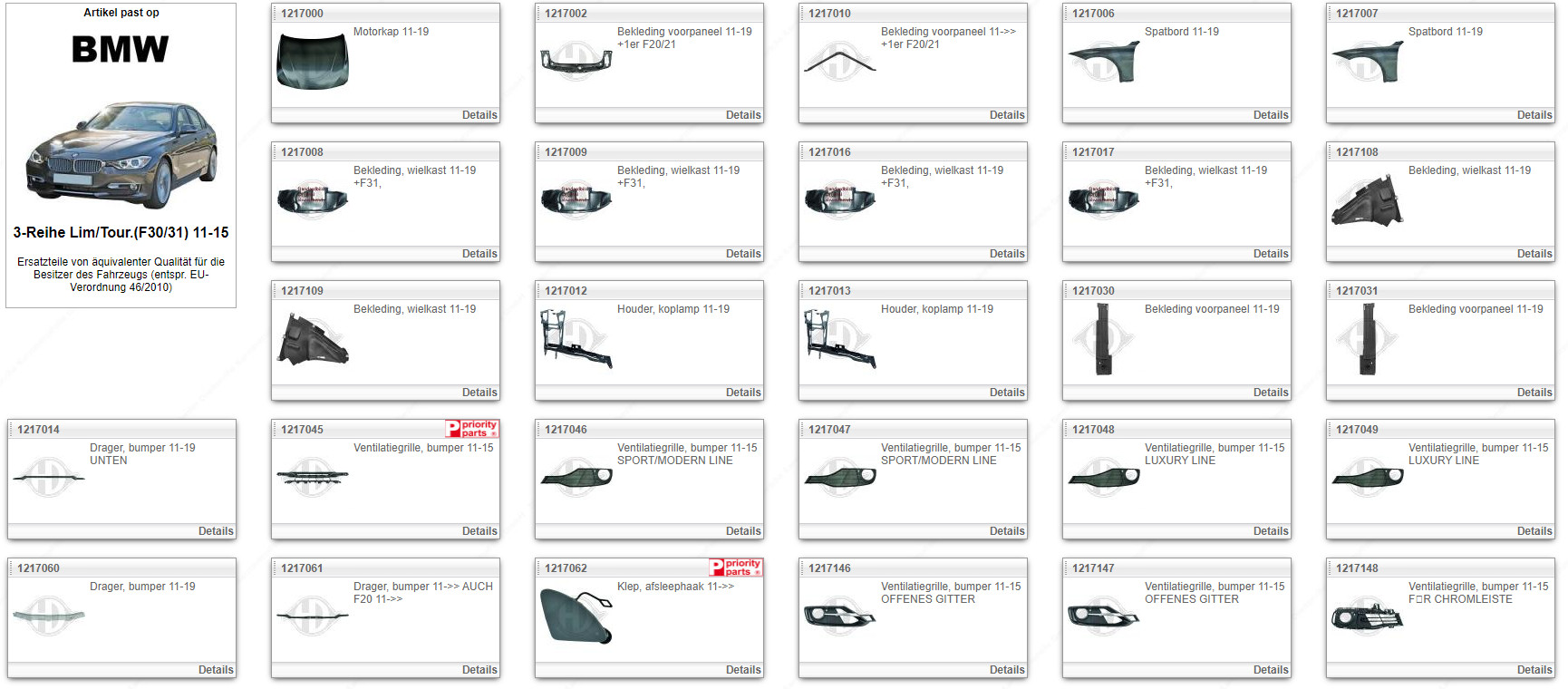This screenshot has width=1568, height=689.
Task: Show Details for part 1217147
Action: pos(1271,670)
